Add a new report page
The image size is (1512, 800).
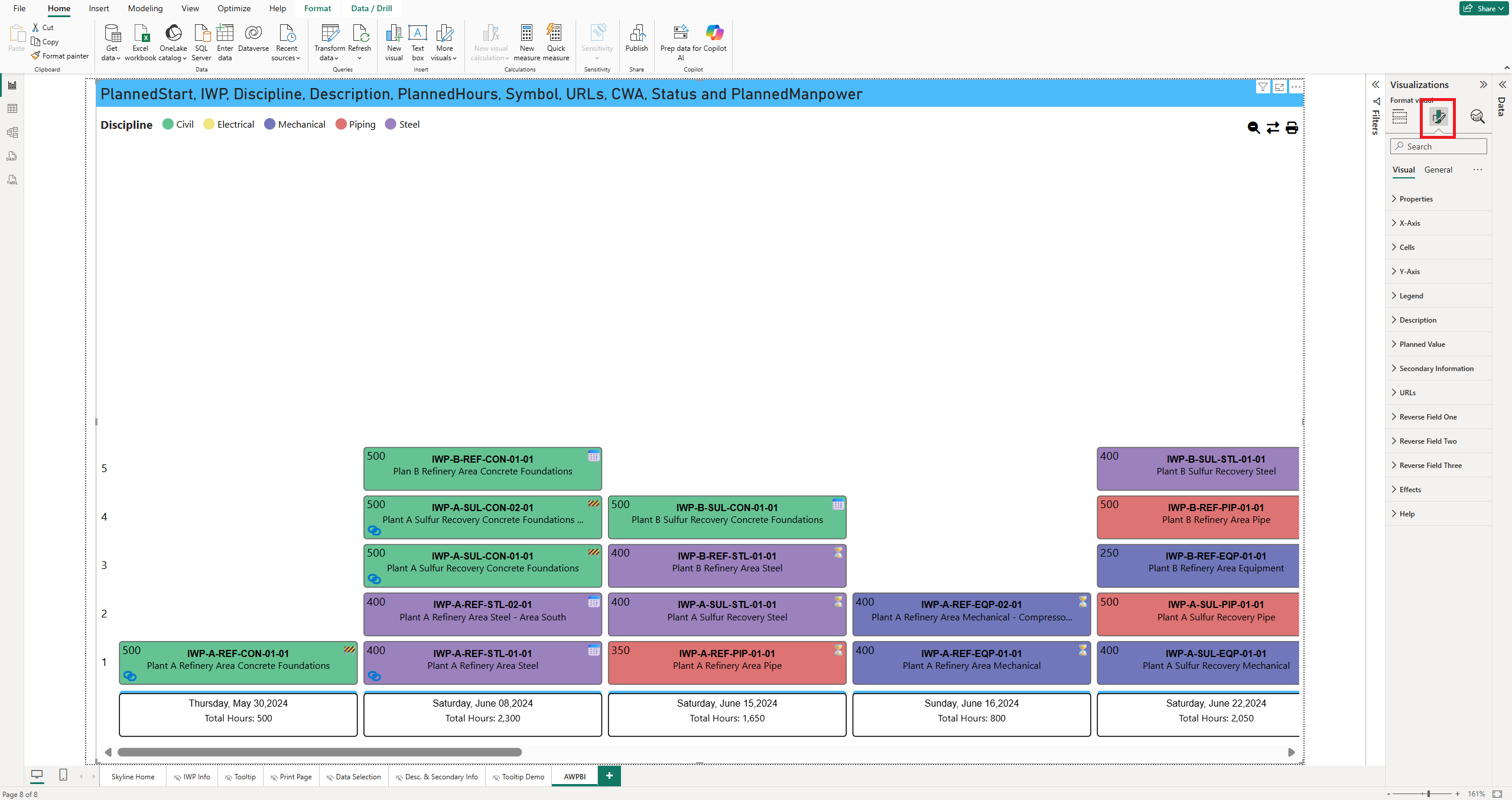click(609, 776)
